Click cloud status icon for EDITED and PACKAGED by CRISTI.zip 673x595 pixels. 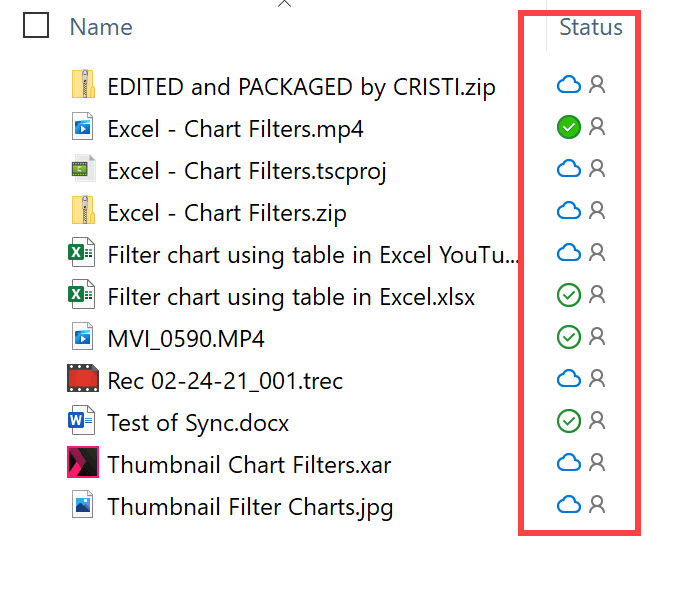pos(569,85)
